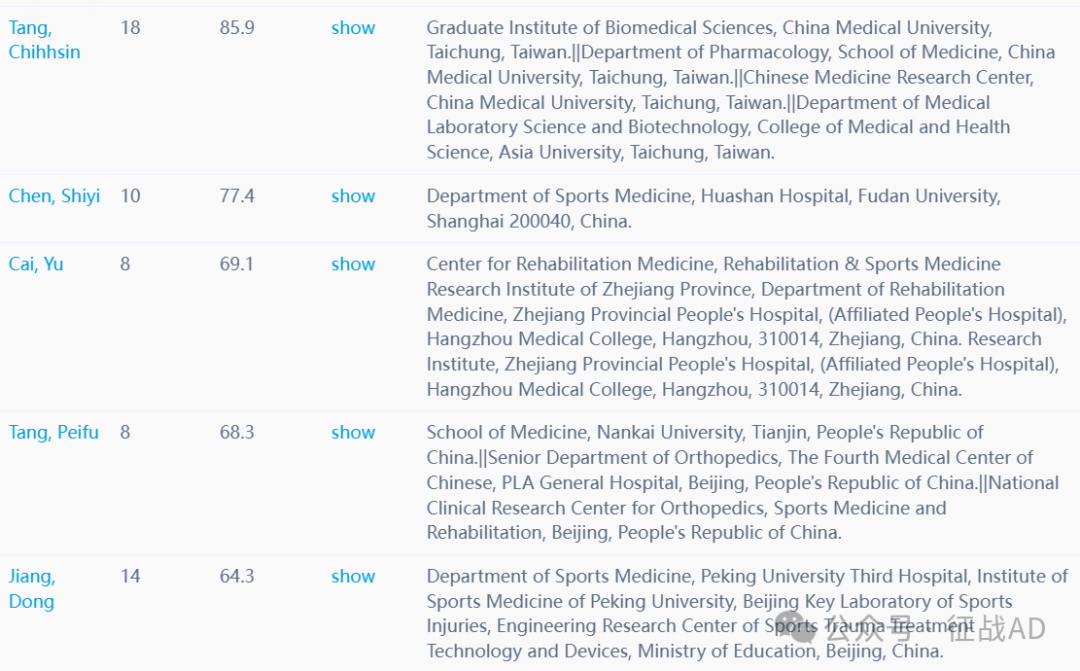Viewport: 1080px width, 671px height.
Task: Click show in Tang, Peifu's row
Action: (353, 433)
